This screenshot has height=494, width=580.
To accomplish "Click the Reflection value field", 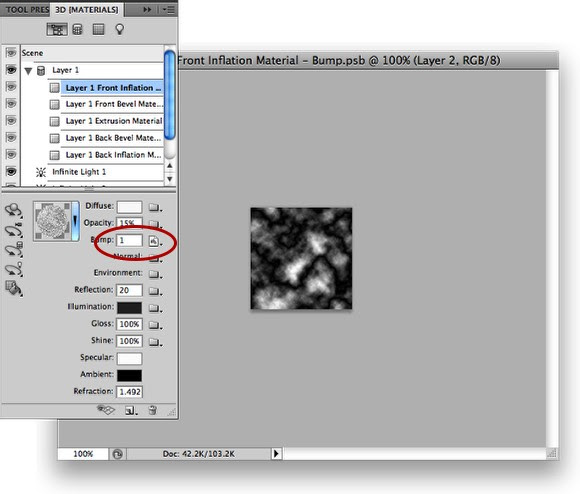I will point(129,290).
